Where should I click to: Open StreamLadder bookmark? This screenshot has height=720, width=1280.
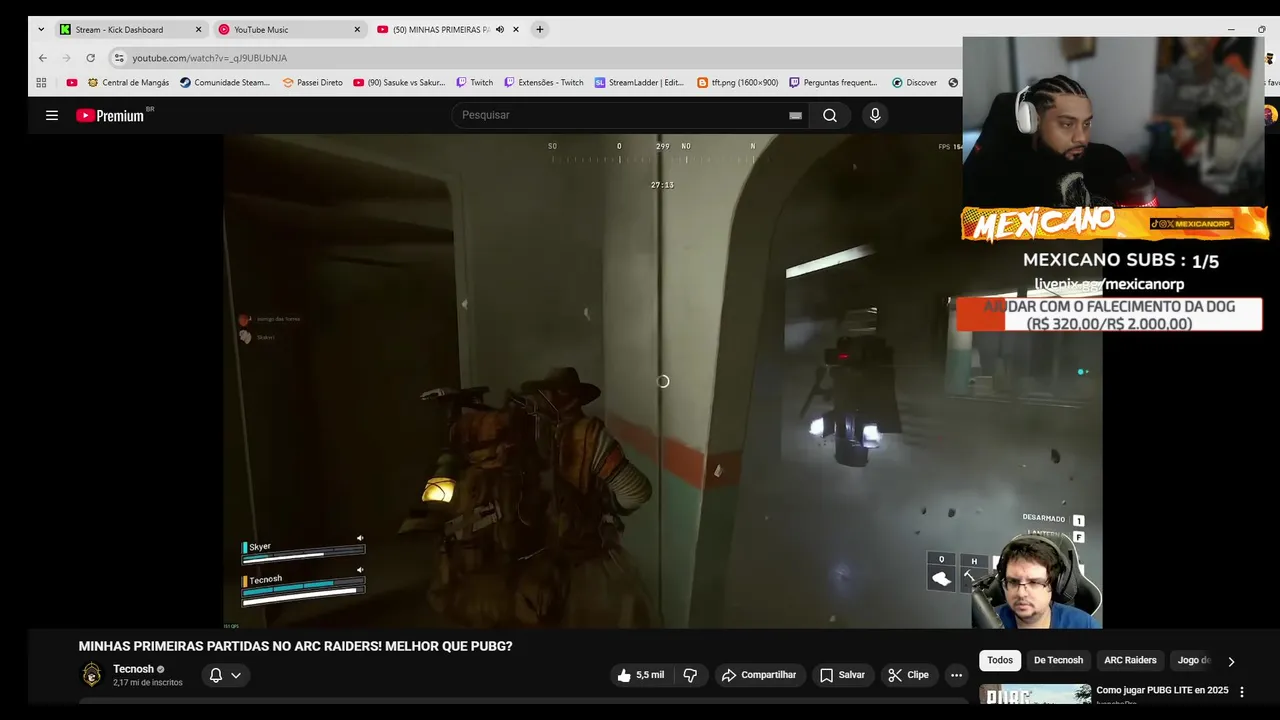tap(639, 83)
